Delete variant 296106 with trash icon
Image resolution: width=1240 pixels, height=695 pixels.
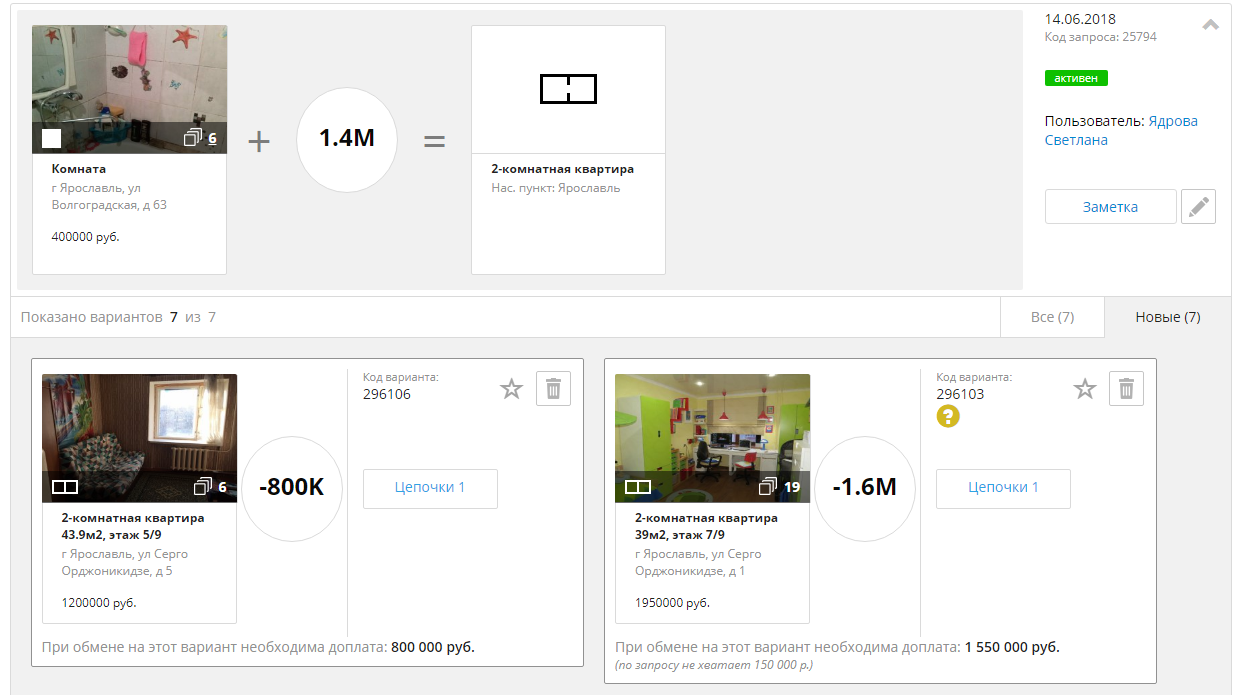(x=553, y=389)
